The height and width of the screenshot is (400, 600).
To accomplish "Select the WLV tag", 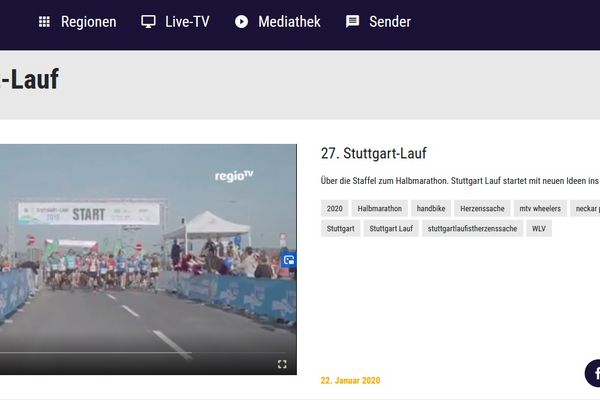I will (x=539, y=229).
